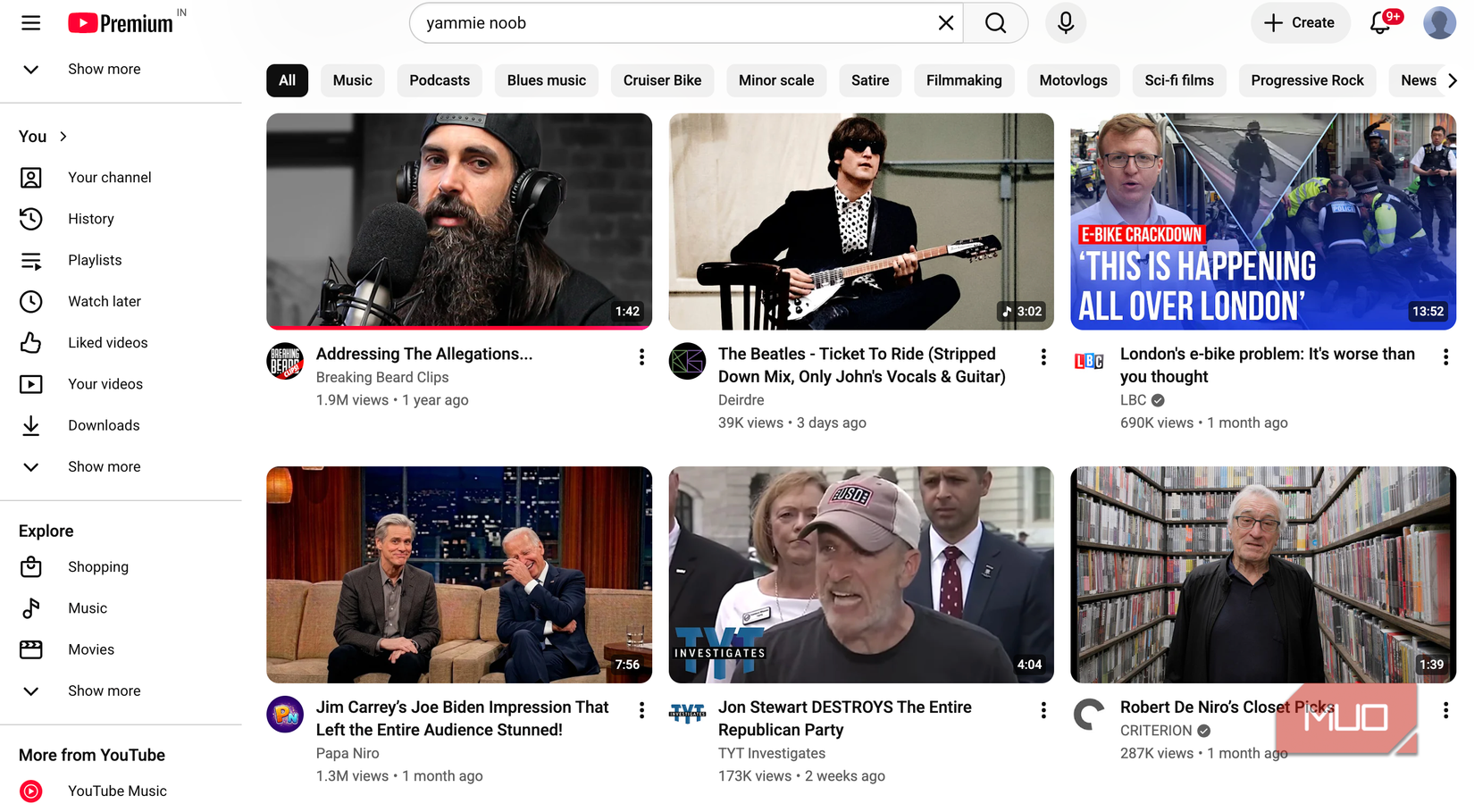This screenshot has width=1474, height=812.
Task: Open Papa Niro channel avatar
Action: click(x=285, y=714)
